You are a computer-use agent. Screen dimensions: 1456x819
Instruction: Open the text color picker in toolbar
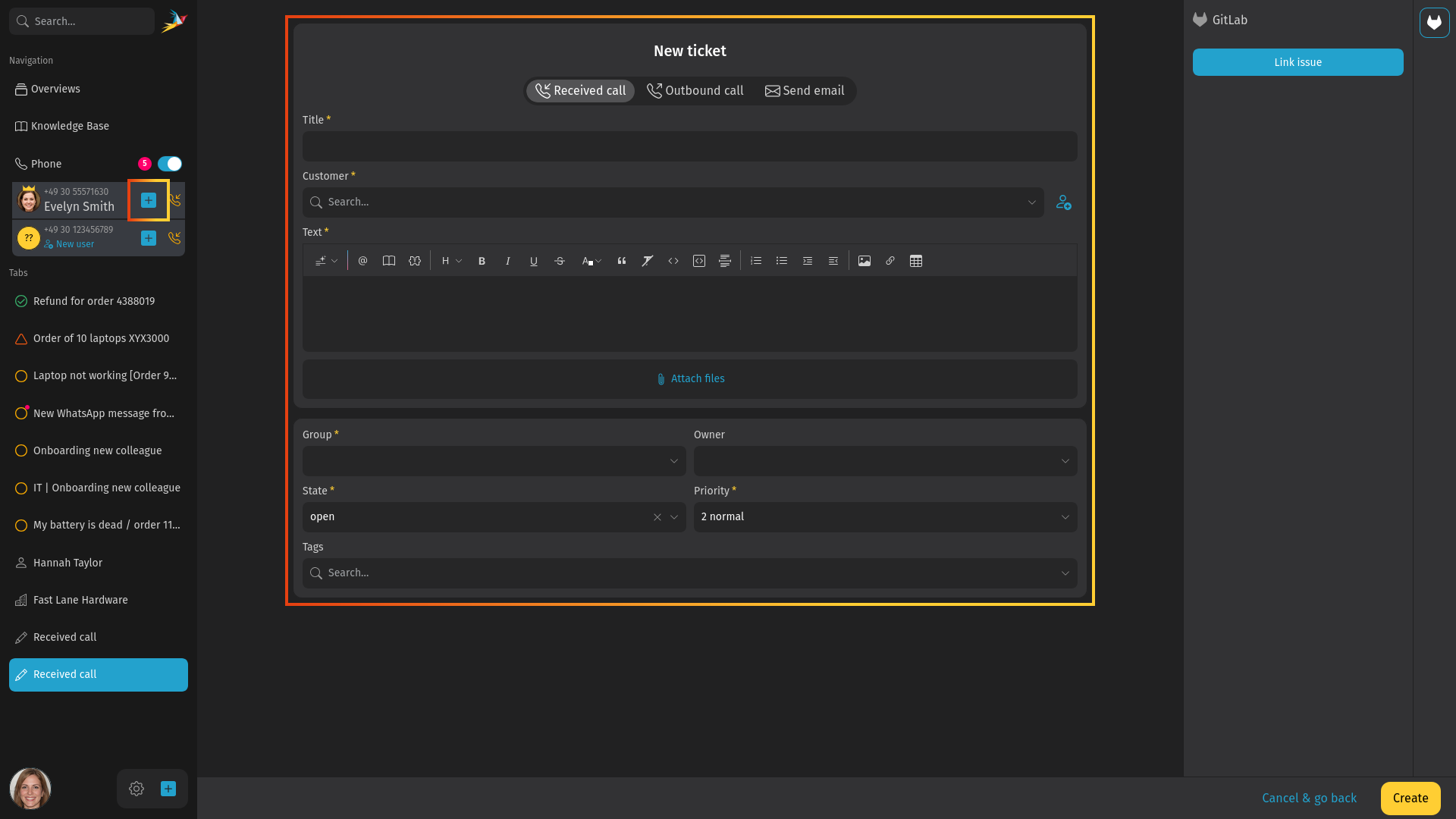[x=591, y=261]
